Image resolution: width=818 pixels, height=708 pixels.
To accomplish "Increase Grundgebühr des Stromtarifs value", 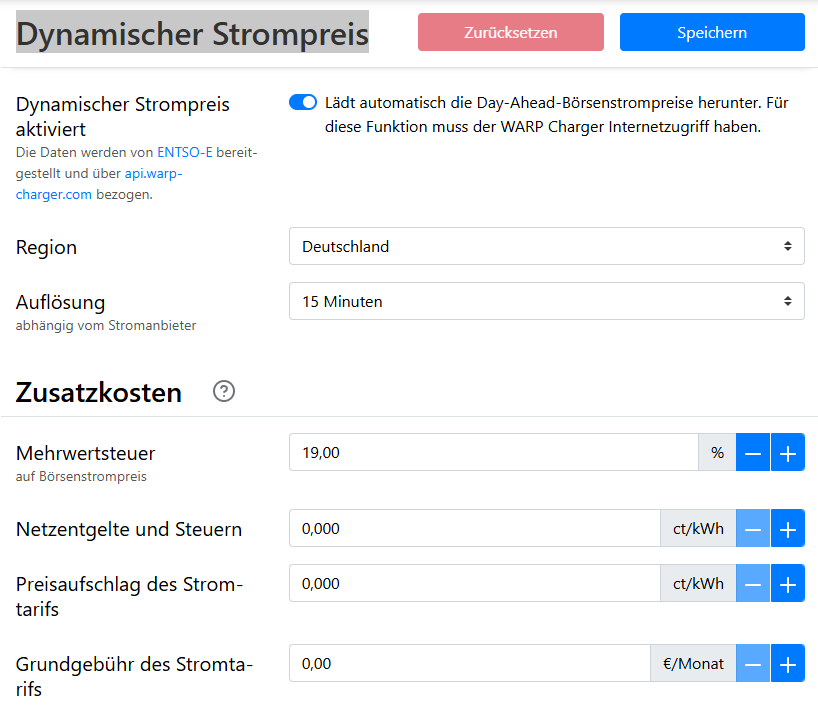I will [x=787, y=663].
